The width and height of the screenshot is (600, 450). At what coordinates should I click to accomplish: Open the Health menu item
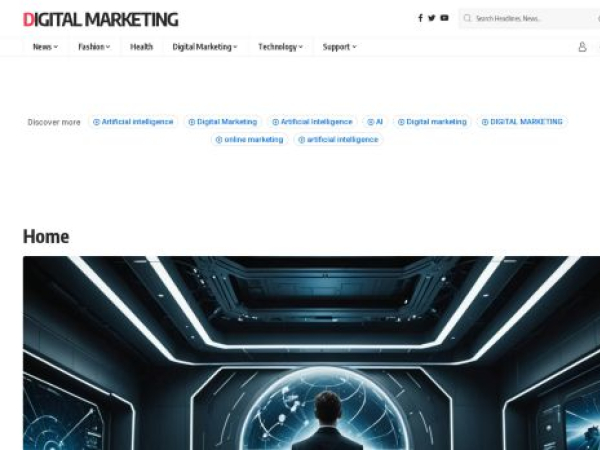(141, 47)
